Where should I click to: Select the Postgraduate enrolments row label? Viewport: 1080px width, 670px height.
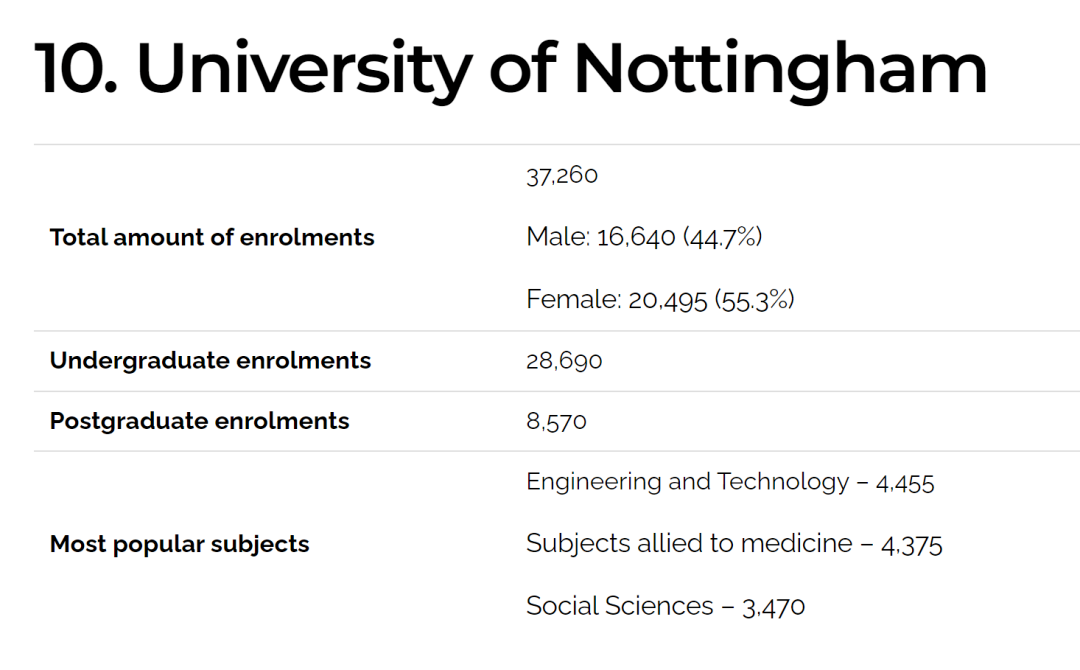click(200, 421)
